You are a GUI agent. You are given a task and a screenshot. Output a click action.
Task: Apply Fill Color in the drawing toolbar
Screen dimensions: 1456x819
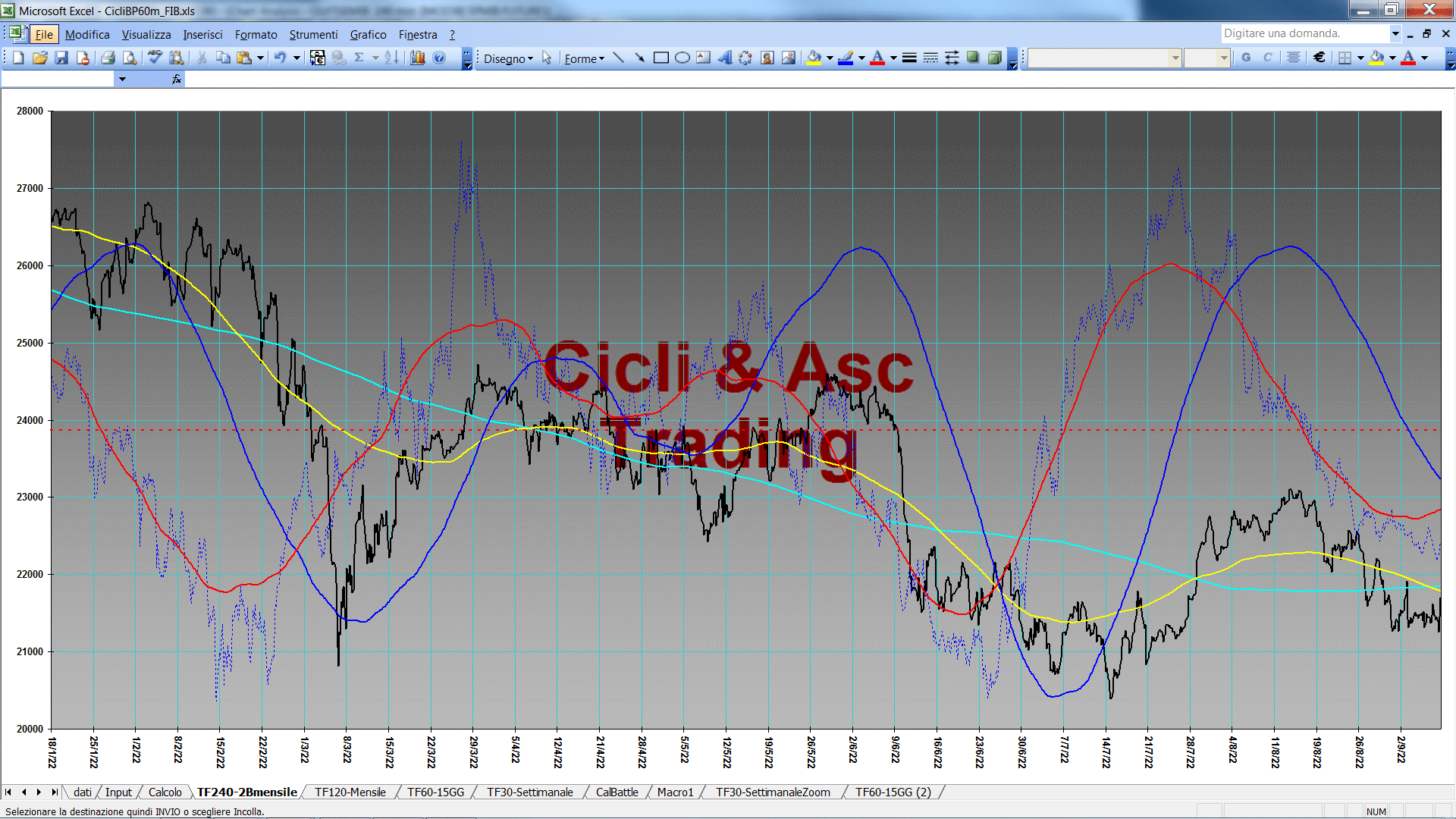coord(814,58)
